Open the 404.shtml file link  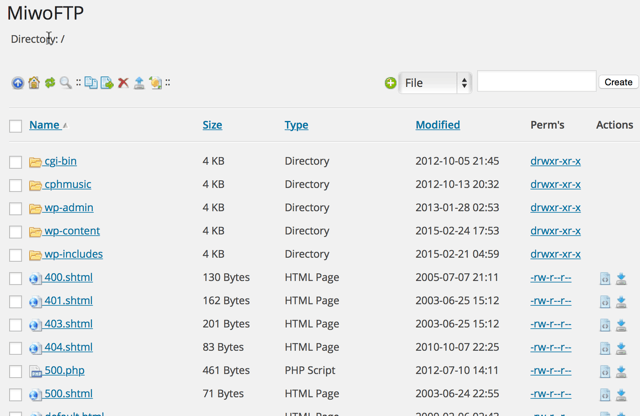pyautogui.click(x=69, y=347)
